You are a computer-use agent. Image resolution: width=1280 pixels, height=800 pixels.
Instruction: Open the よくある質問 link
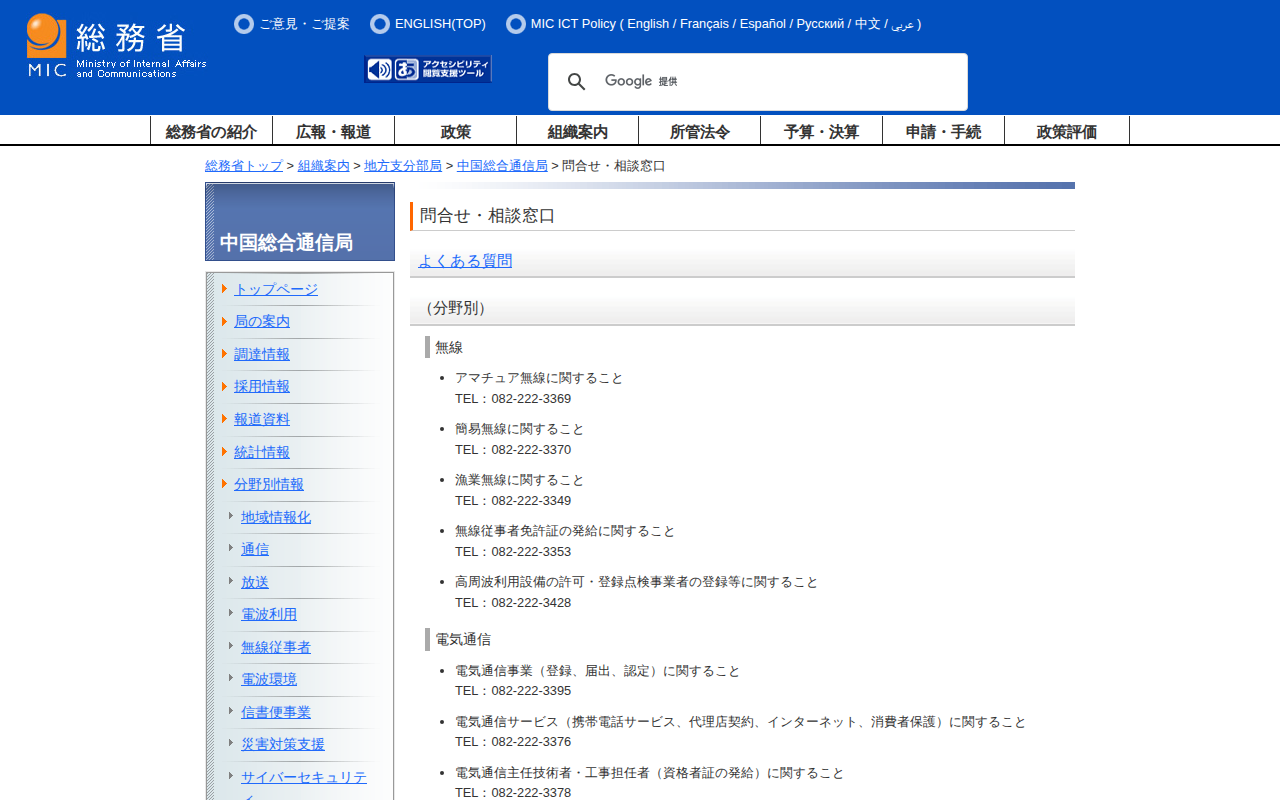tap(465, 261)
